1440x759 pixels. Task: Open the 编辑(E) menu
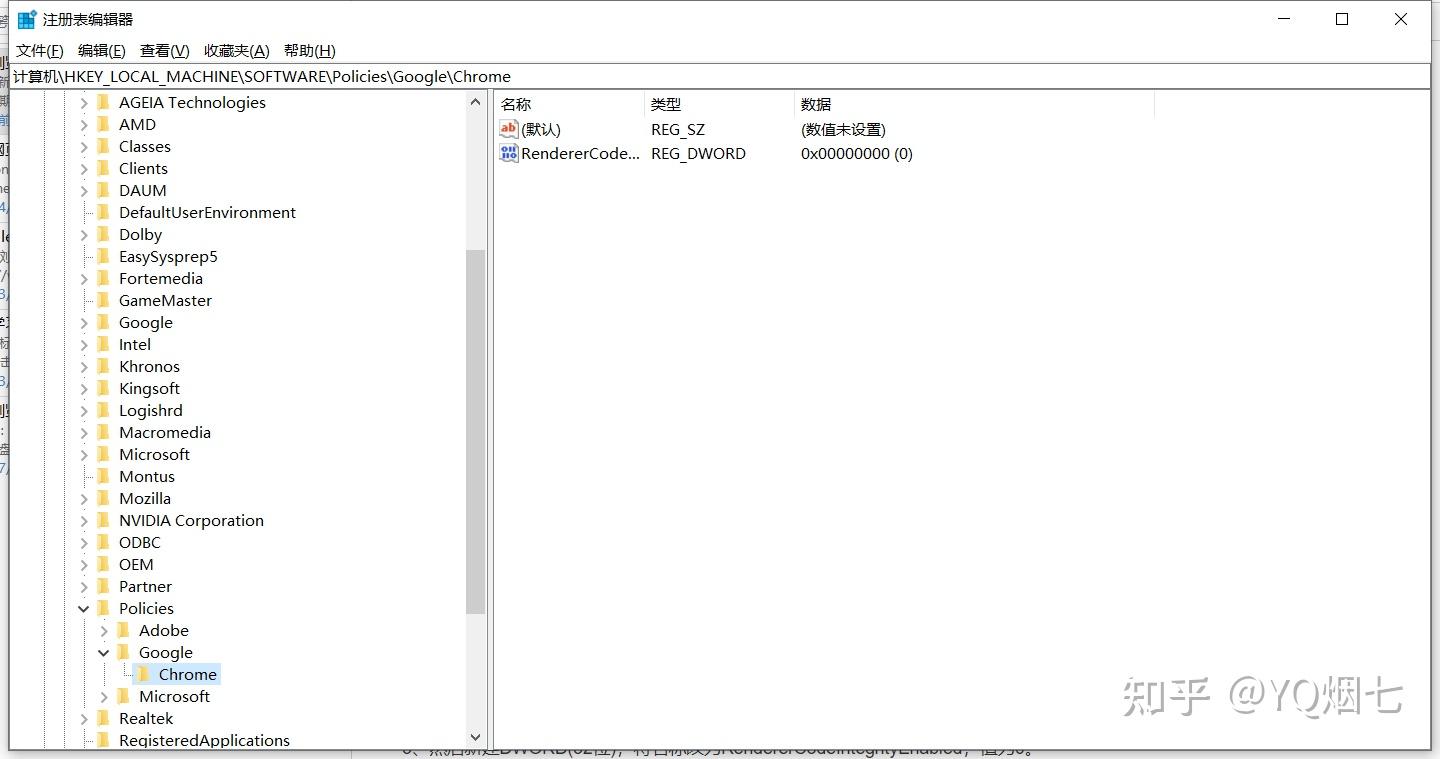coord(102,51)
